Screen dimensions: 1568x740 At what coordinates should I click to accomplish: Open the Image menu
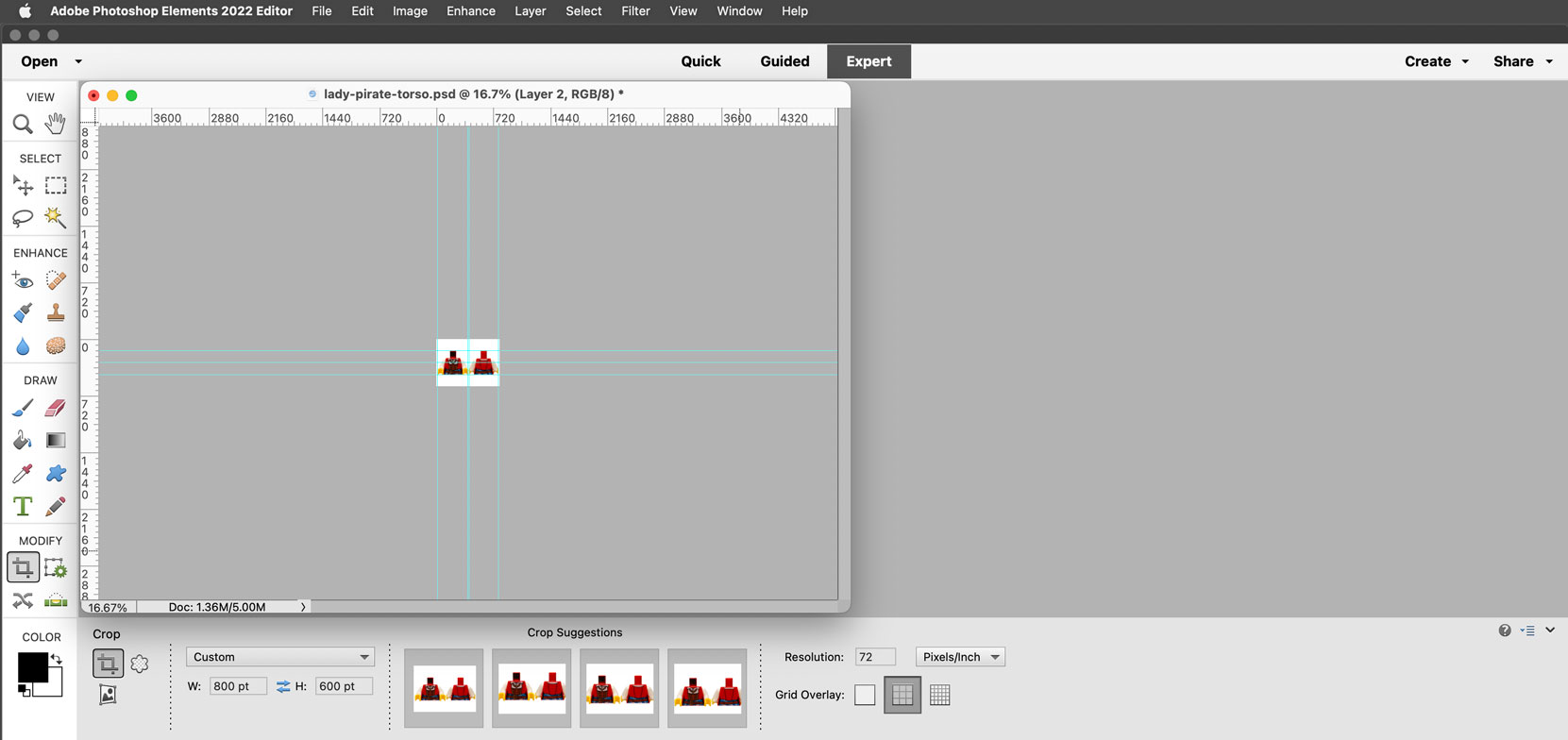click(410, 11)
